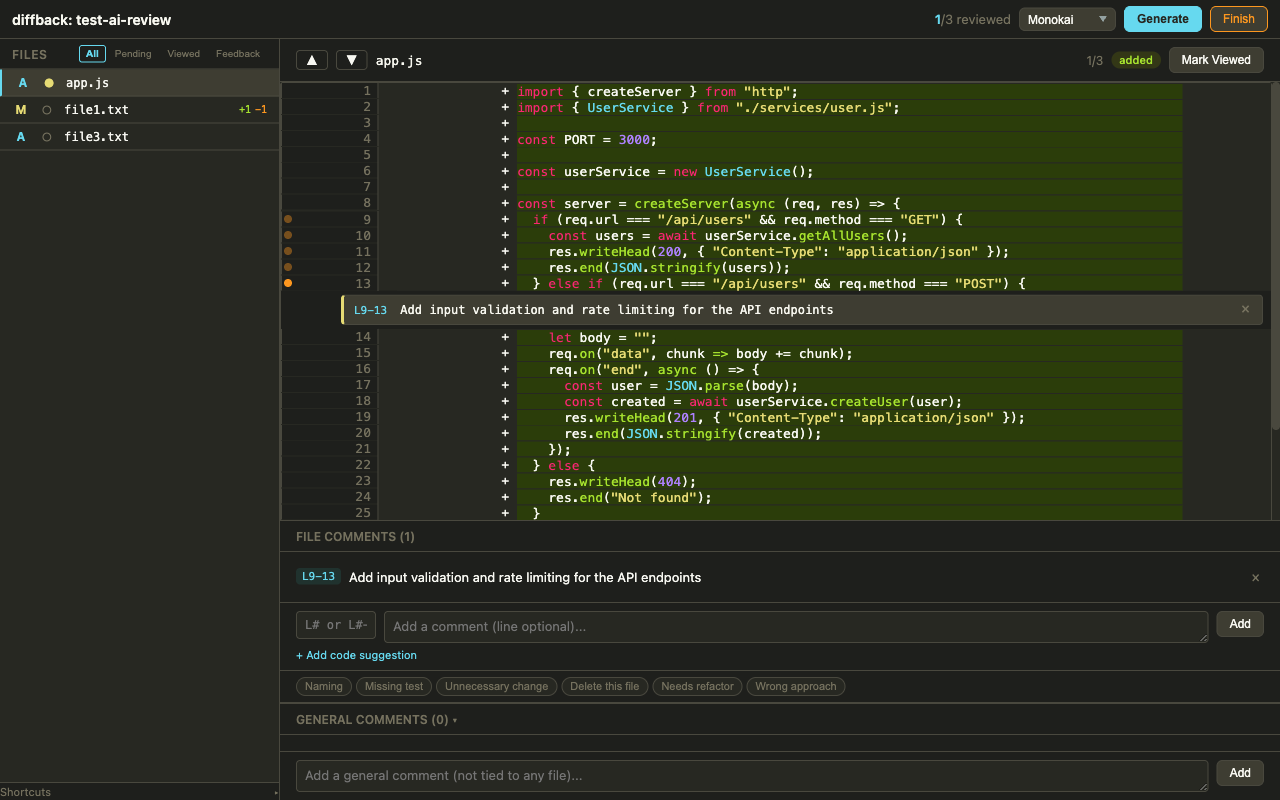Screen dimensions: 1280x800
Task: Select app.js in the file list
Action: coord(139,83)
